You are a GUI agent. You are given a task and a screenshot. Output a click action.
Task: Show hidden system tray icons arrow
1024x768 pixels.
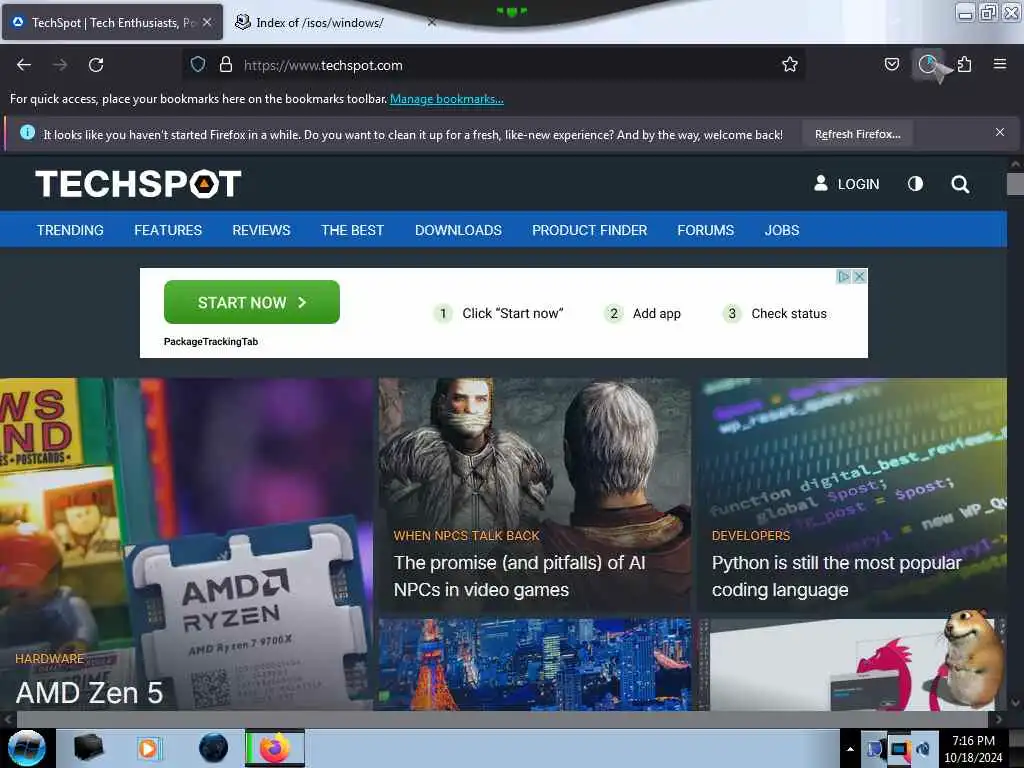click(850, 749)
